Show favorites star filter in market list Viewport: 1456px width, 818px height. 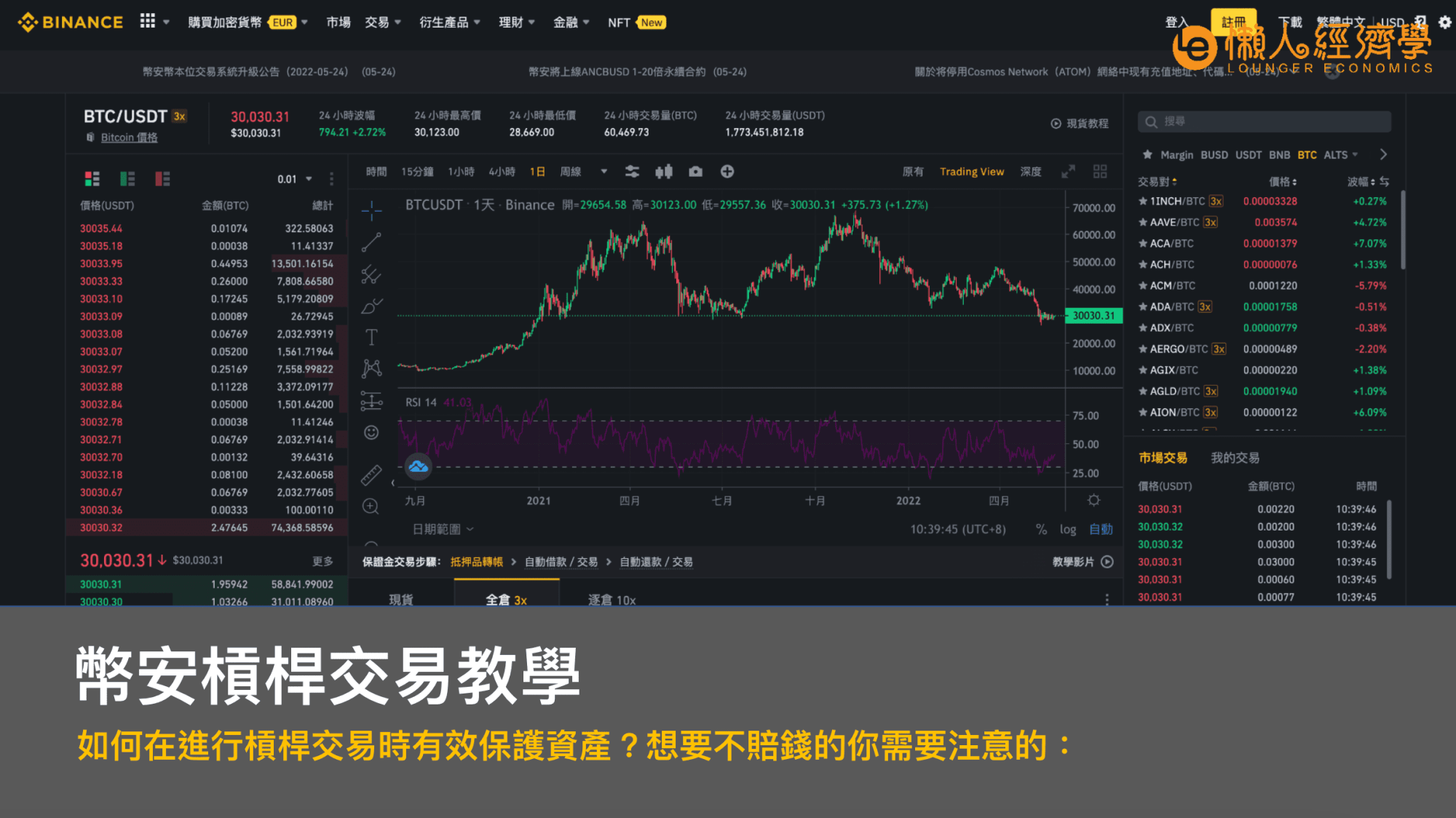[1147, 154]
